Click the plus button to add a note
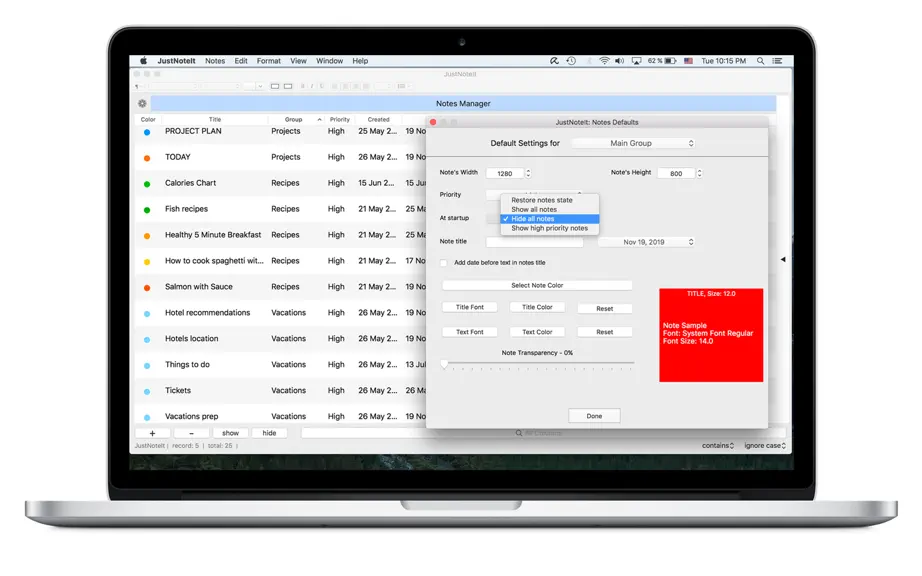The height and width of the screenshot is (576, 922). (x=152, y=433)
